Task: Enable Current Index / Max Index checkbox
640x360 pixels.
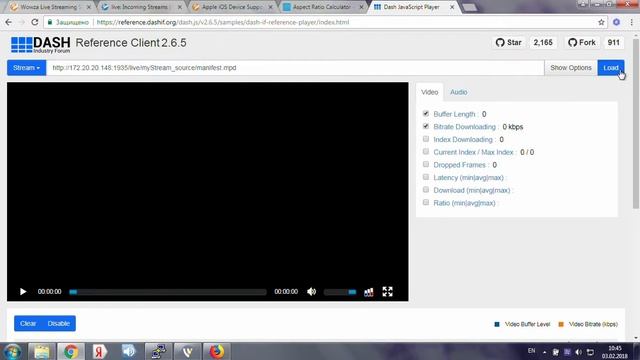Action: click(426, 151)
